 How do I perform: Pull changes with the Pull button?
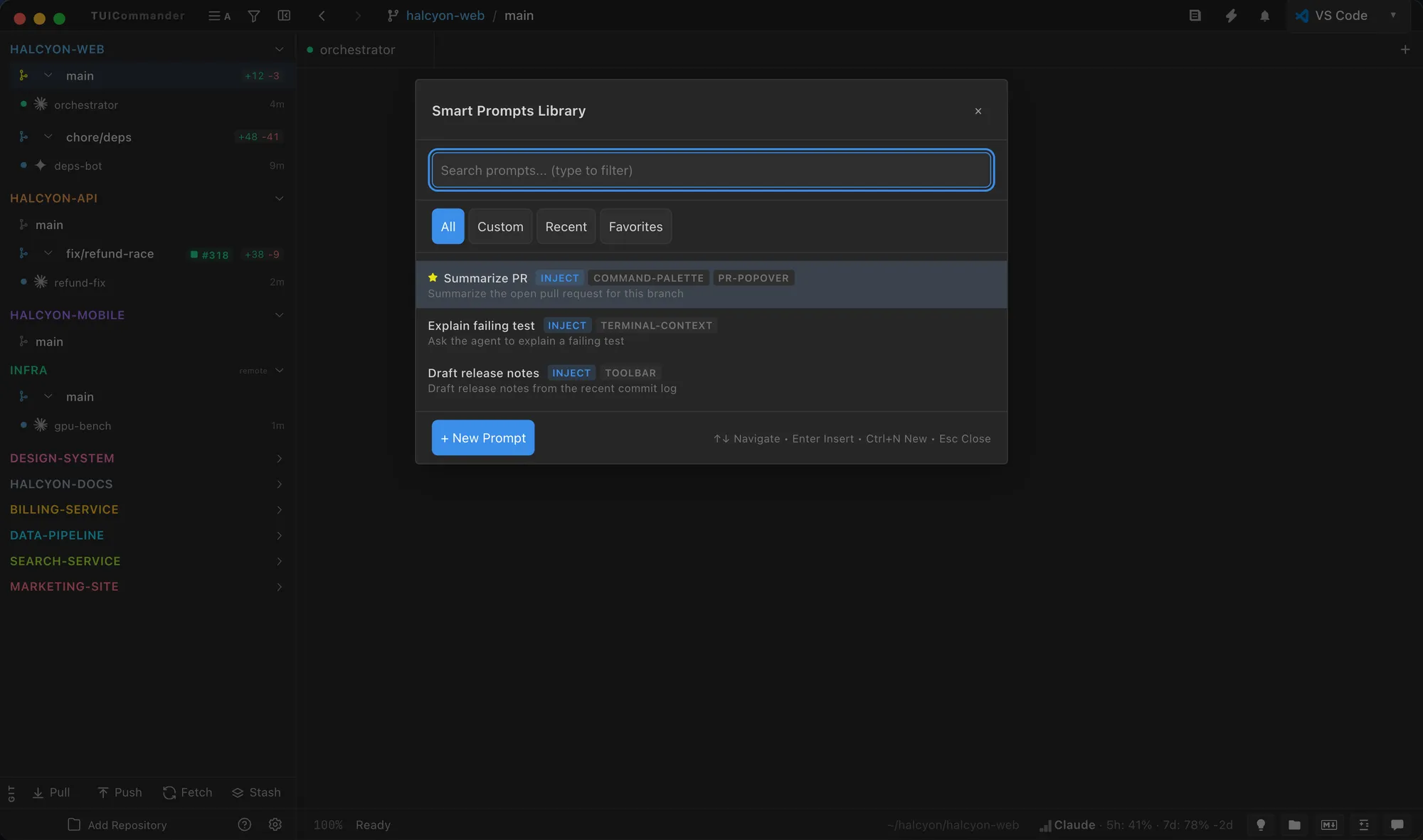(x=51, y=792)
